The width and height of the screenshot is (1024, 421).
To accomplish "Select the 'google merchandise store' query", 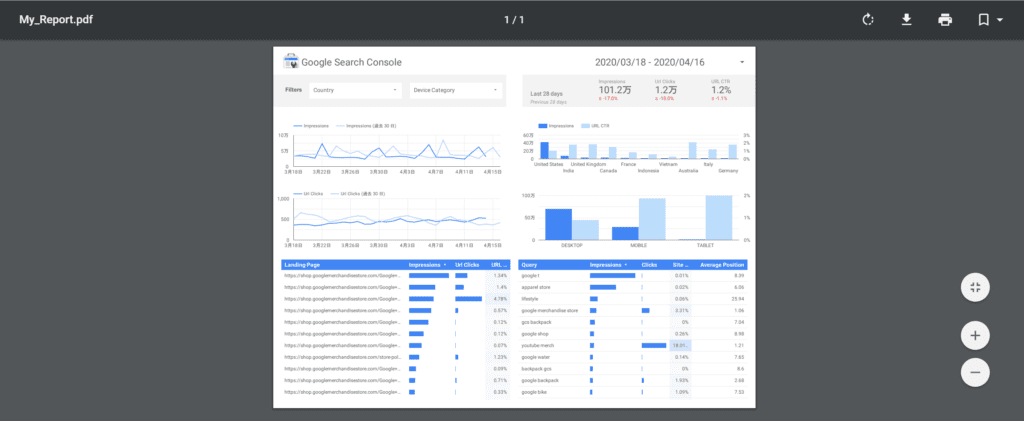I will [633, 311].
